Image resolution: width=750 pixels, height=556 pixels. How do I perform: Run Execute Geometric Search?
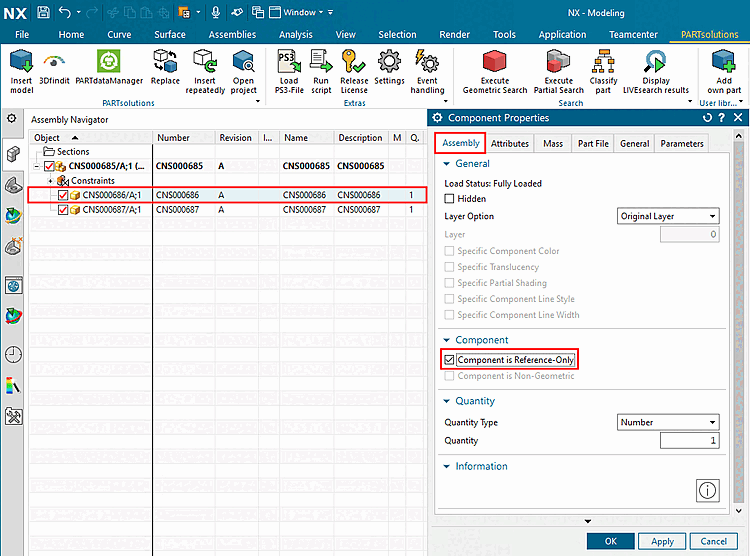[495, 62]
